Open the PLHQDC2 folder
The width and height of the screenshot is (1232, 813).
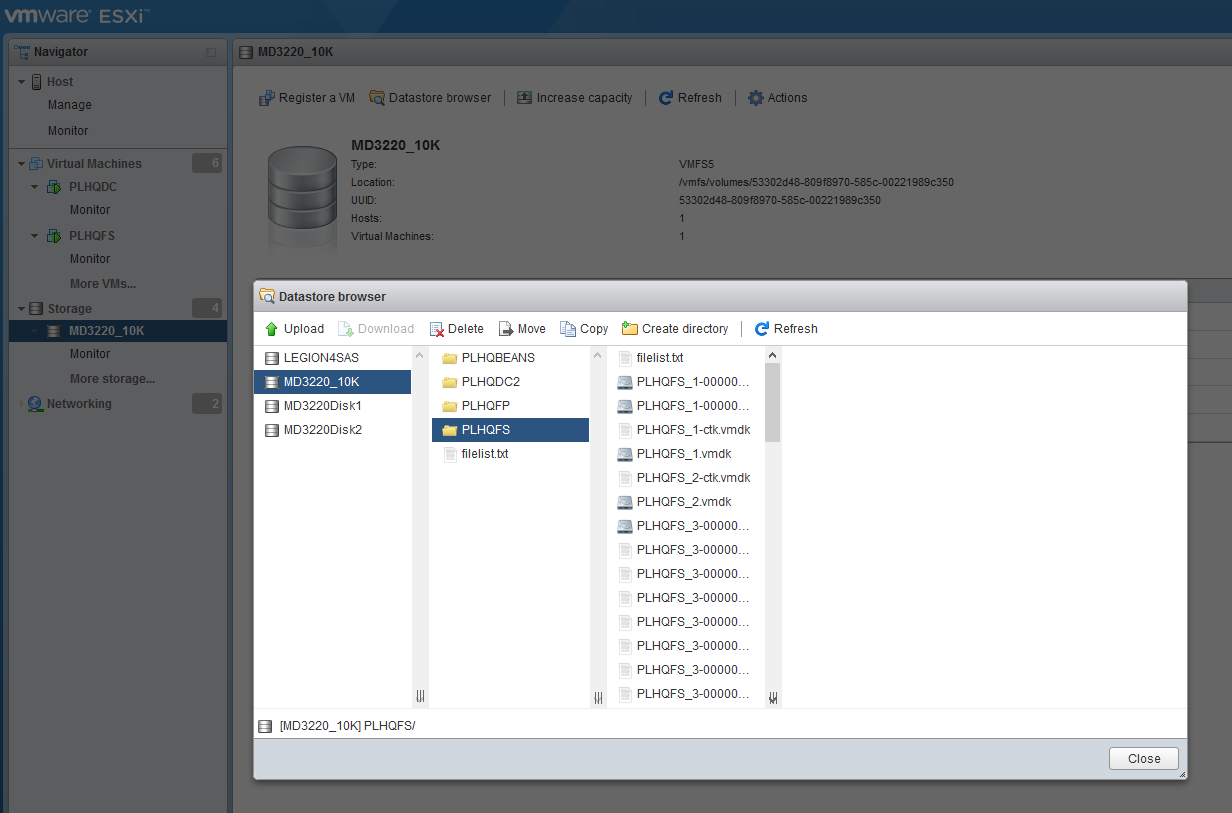(510, 382)
